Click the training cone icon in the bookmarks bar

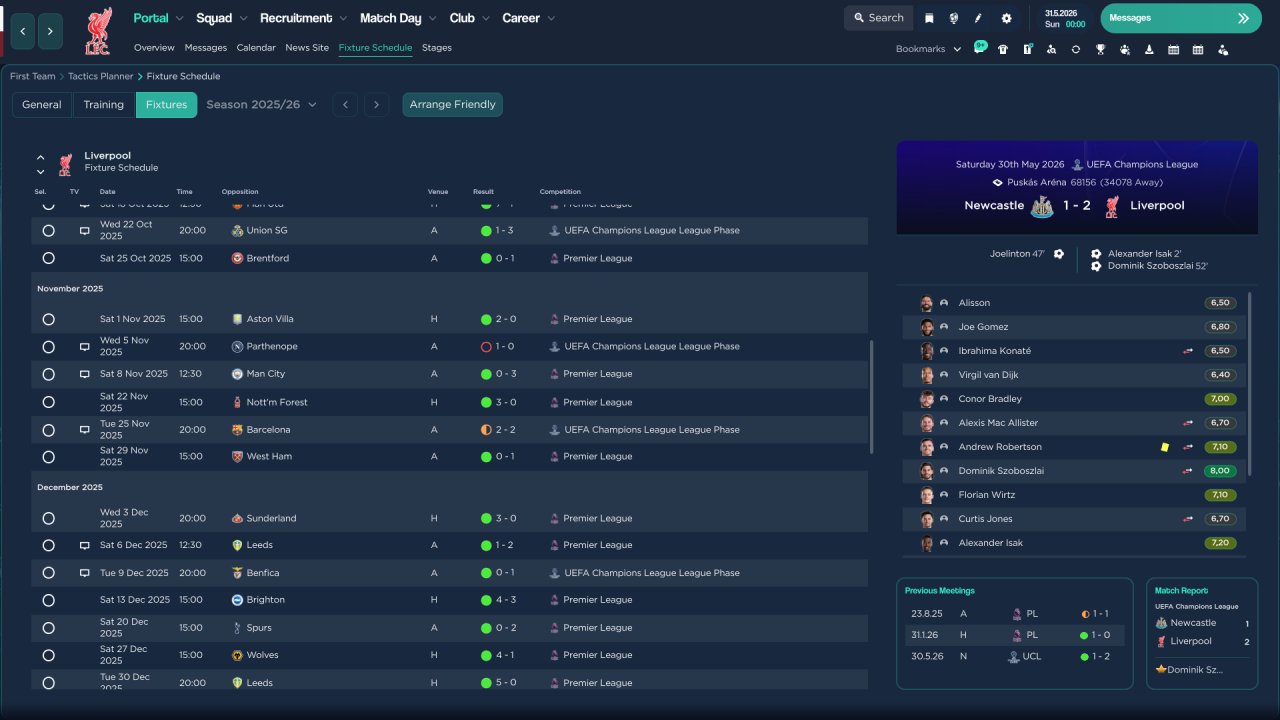pos(1149,49)
